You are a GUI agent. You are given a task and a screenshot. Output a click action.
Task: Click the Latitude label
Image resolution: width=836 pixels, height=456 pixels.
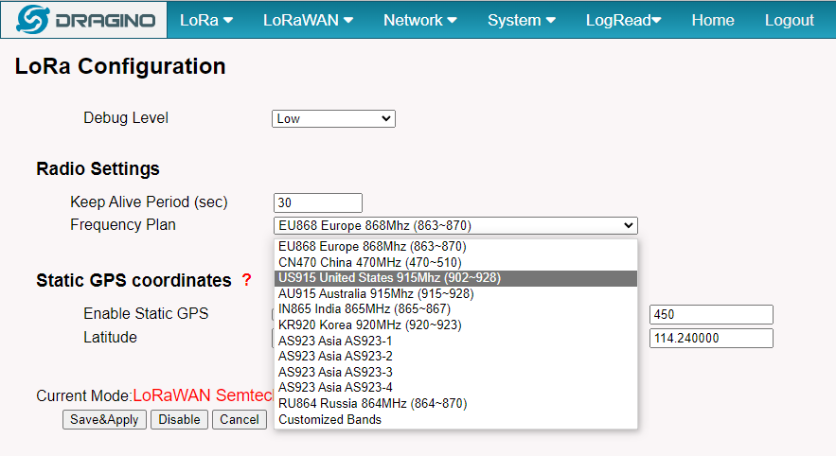pos(110,337)
